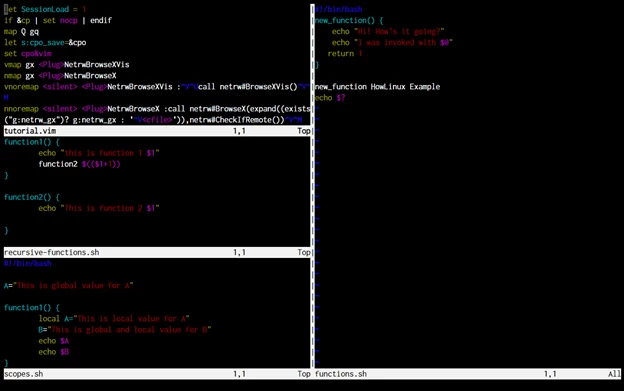Click echo "I was invoked with $0" line

coord(392,43)
